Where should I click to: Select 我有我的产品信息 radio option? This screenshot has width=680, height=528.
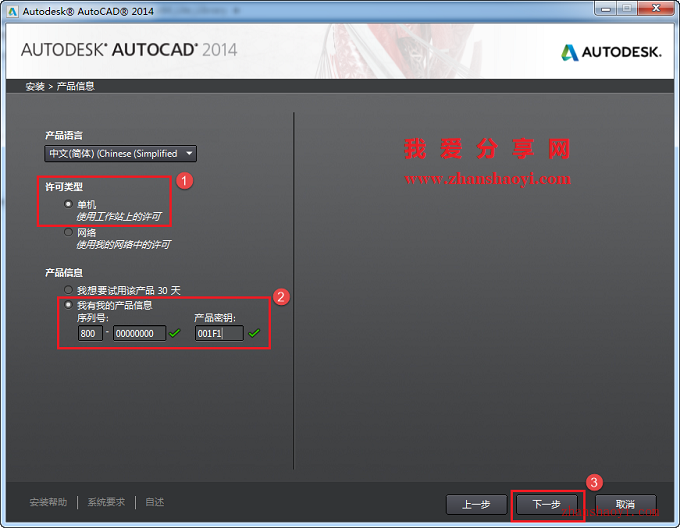coord(68,305)
